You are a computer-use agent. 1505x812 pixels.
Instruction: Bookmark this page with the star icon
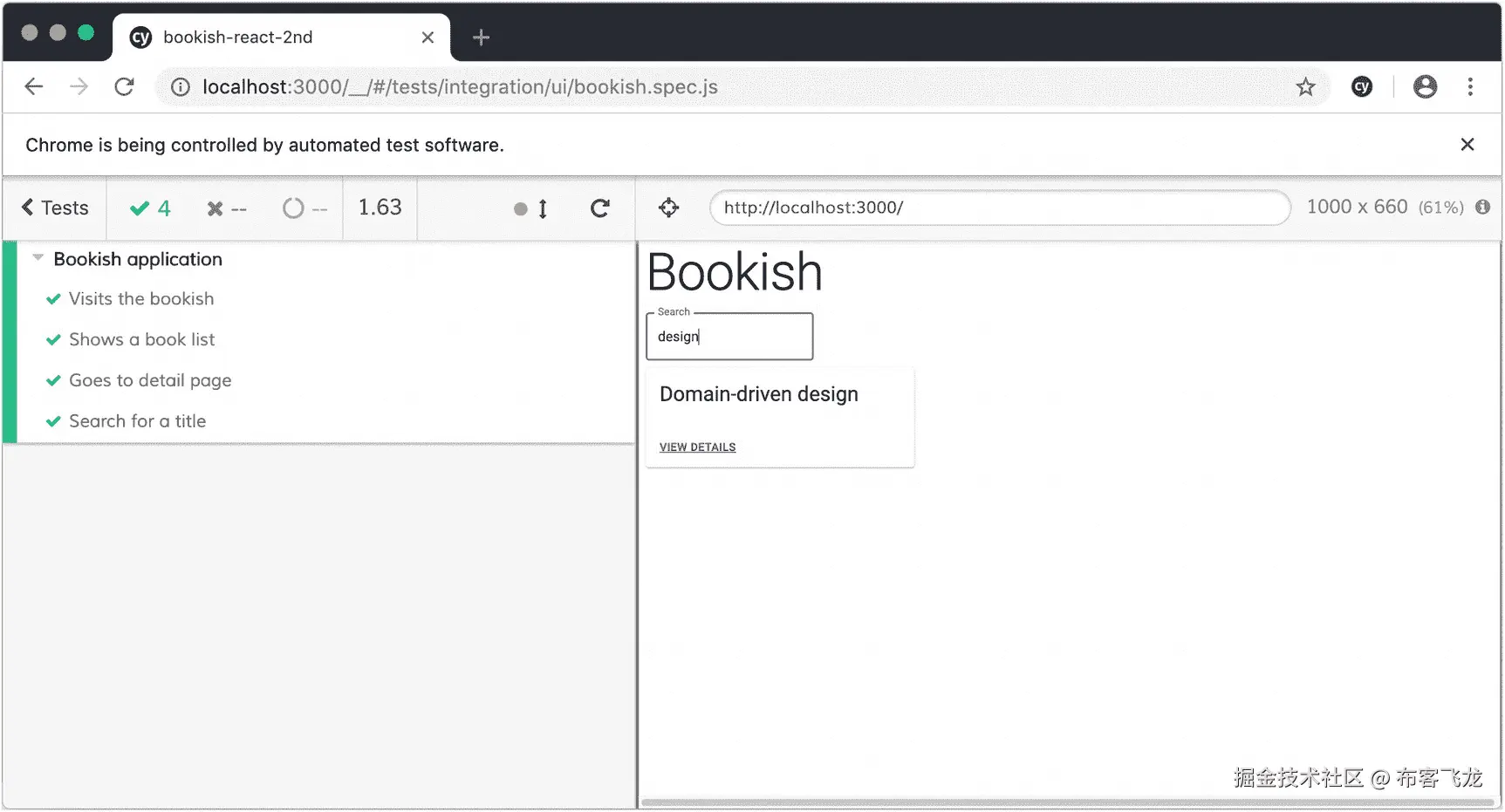(x=1305, y=86)
